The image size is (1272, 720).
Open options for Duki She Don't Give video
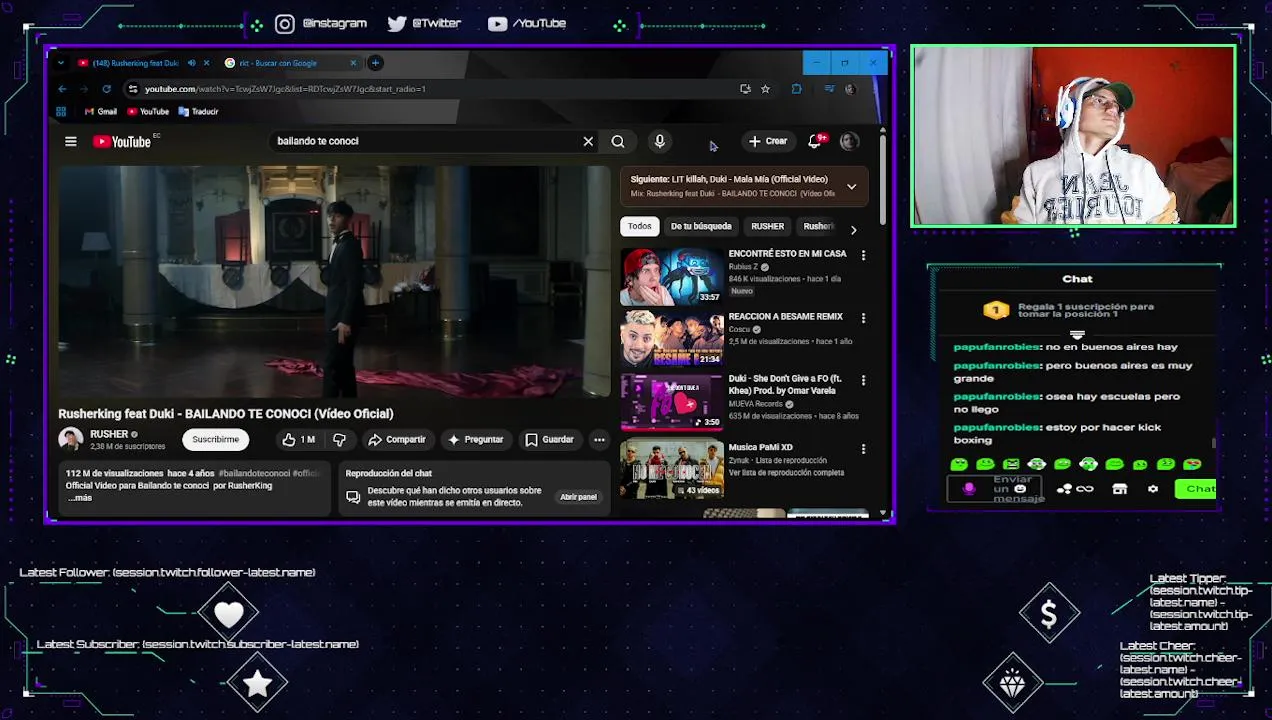863,380
